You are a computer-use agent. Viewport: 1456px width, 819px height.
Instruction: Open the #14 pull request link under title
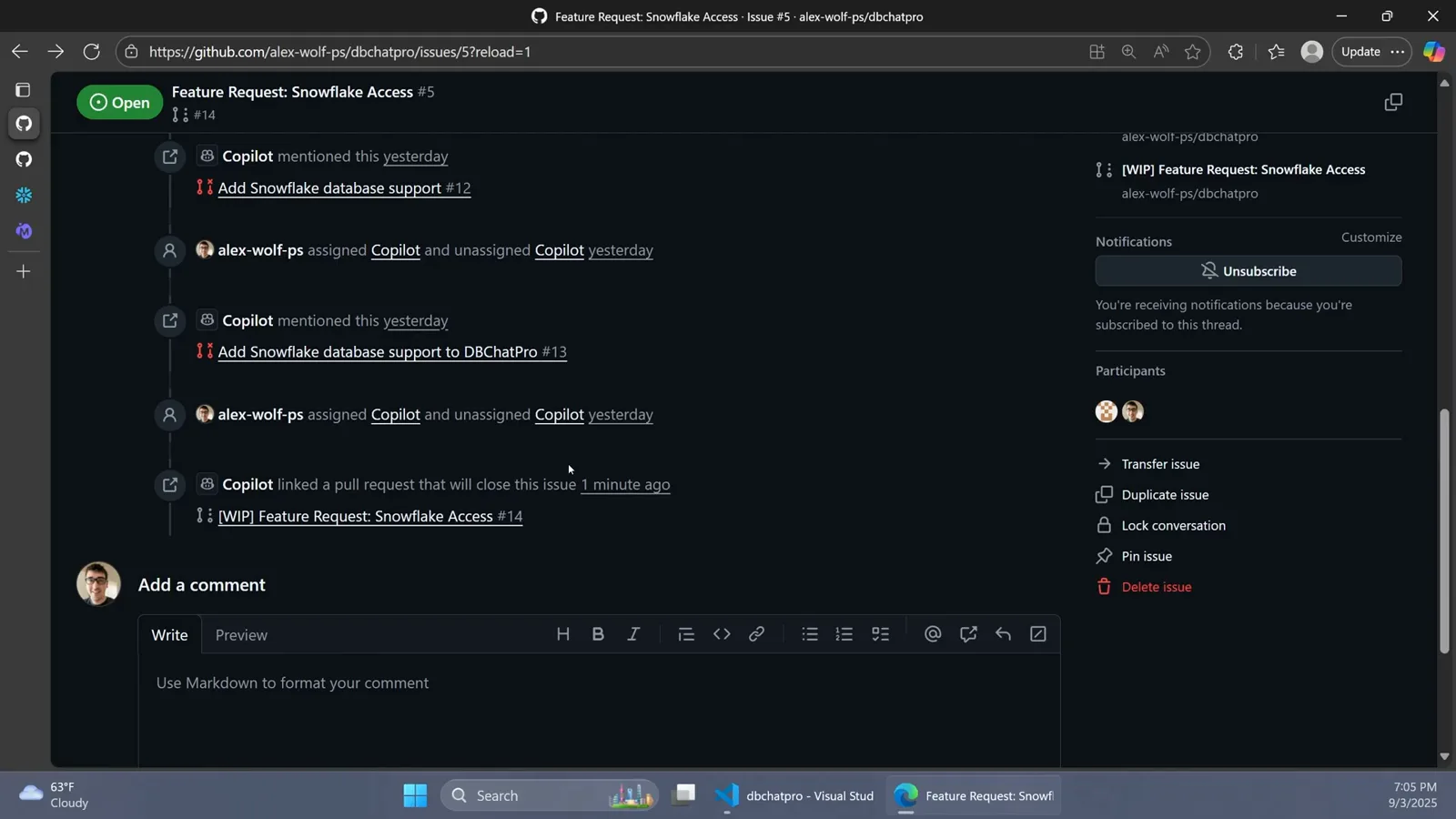click(204, 115)
